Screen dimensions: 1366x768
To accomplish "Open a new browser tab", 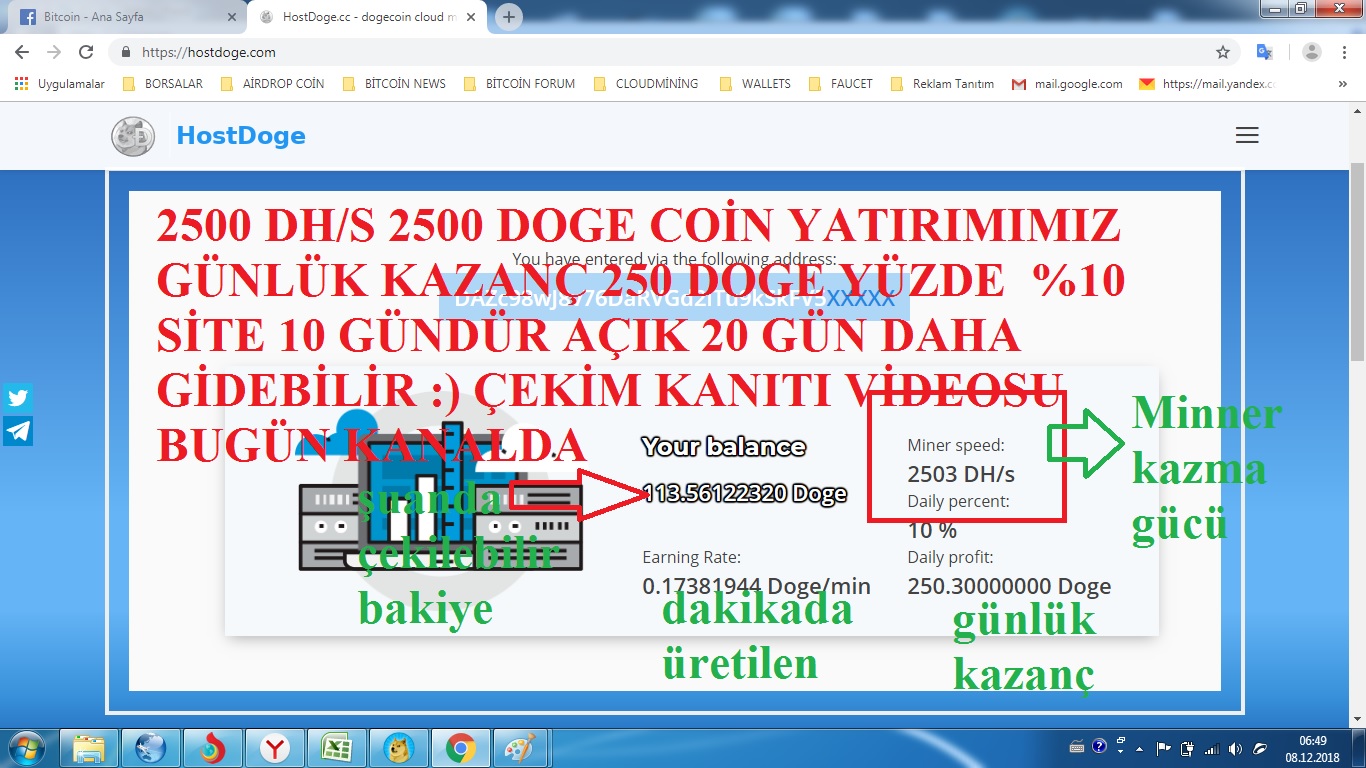I will point(509,17).
